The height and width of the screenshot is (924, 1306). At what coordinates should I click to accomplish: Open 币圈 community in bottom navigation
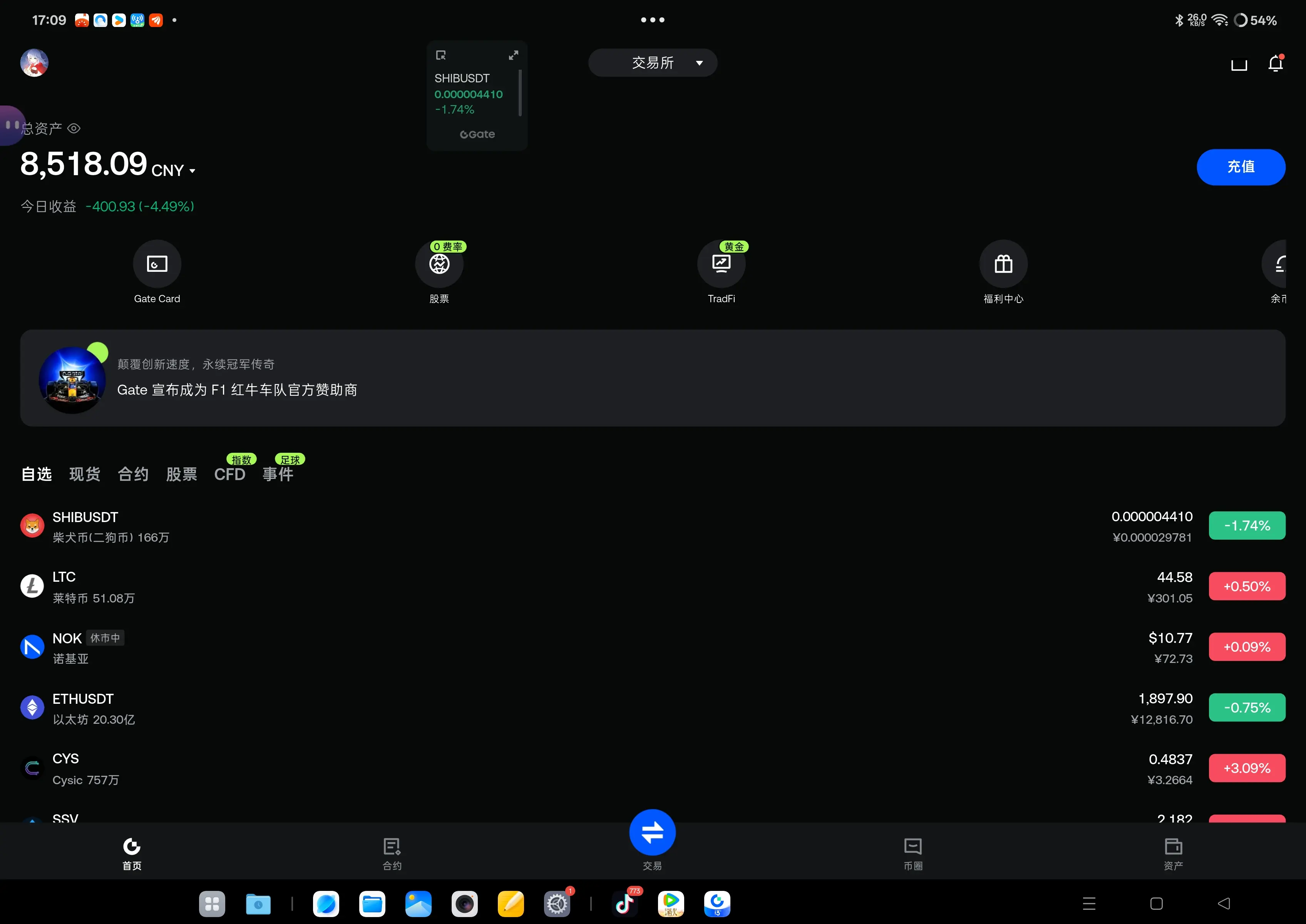tap(913, 854)
